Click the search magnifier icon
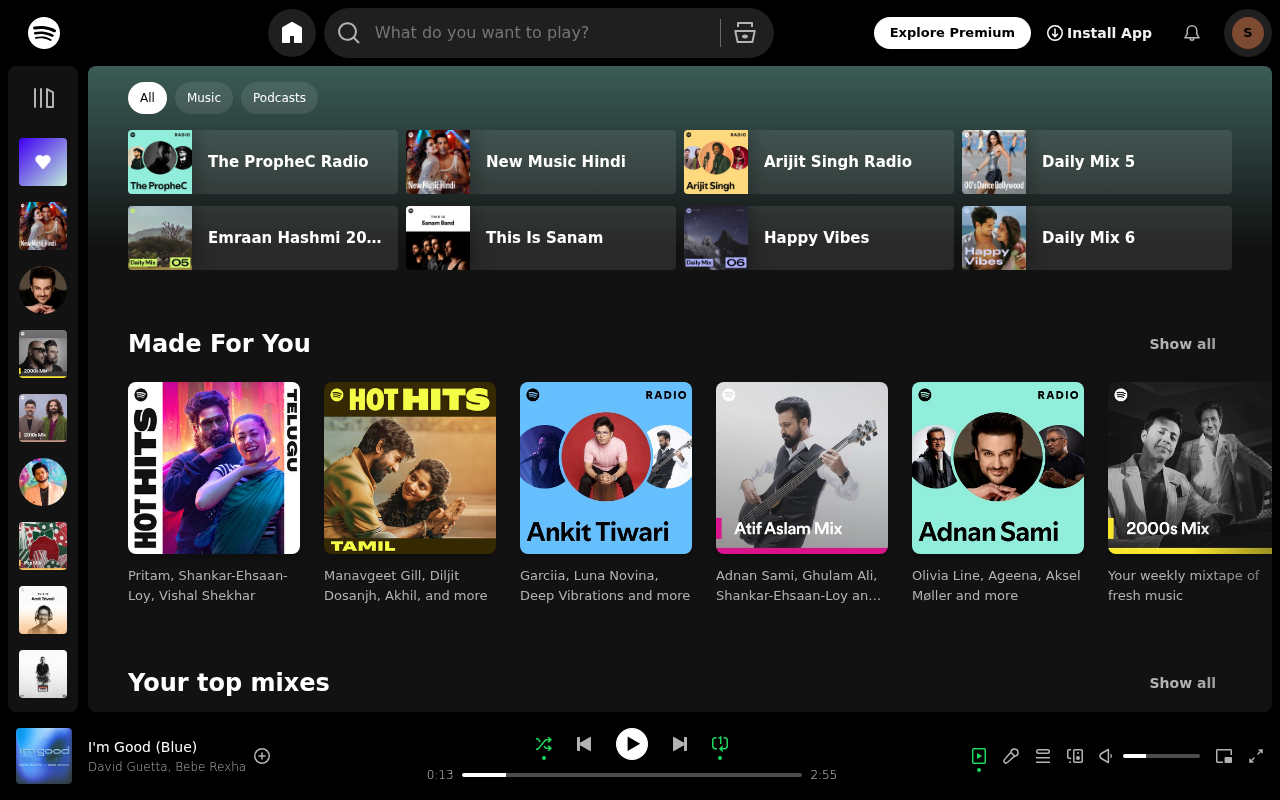Screen dimensions: 1280x800 (349, 33)
